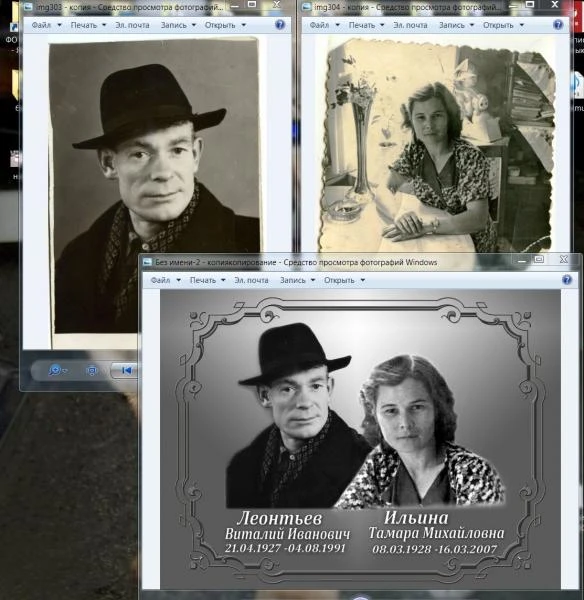Expand Открыть dropdown in Без имени-2 window
584x600 pixels.
click(363, 280)
